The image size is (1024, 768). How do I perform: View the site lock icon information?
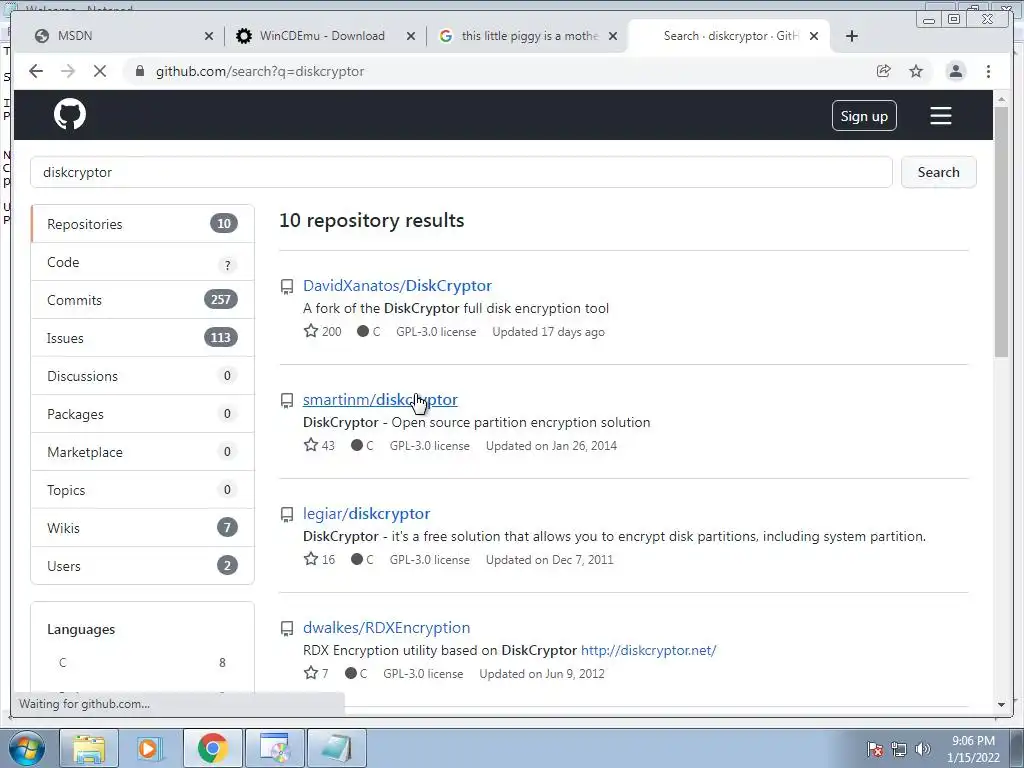(x=139, y=71)
